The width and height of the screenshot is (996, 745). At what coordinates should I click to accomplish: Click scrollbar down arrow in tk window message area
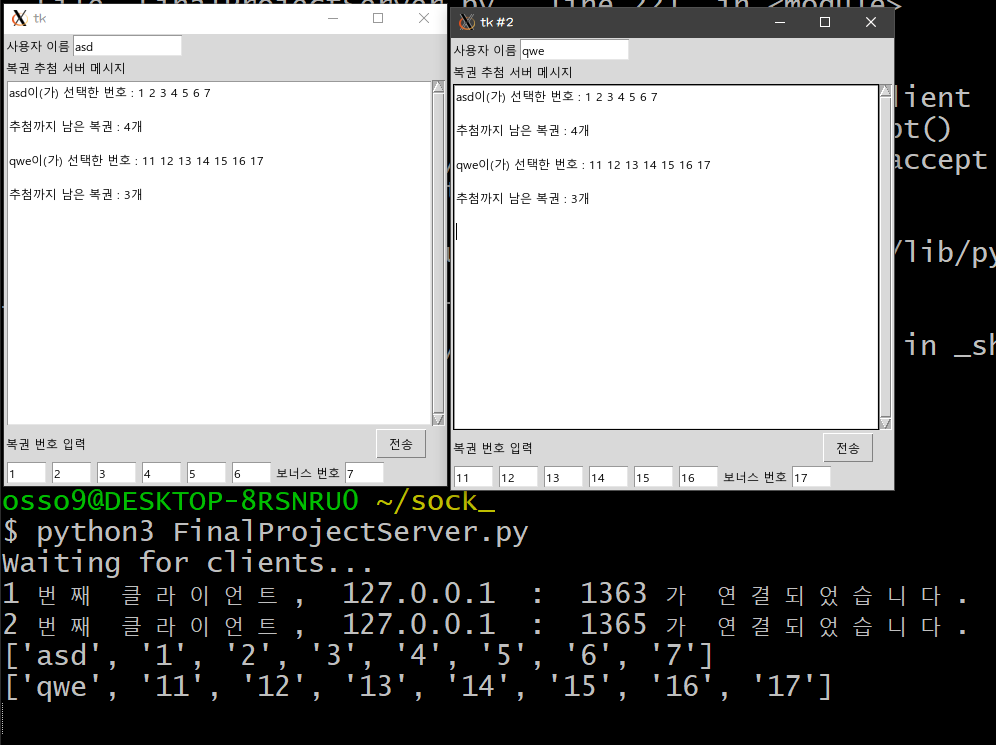point(438,419)
